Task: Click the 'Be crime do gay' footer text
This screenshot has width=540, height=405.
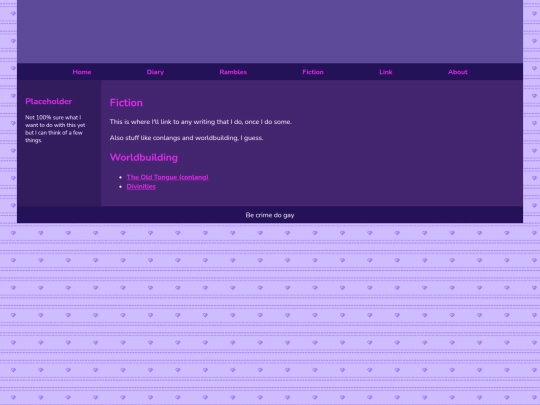Action: (x=270, y=215)
